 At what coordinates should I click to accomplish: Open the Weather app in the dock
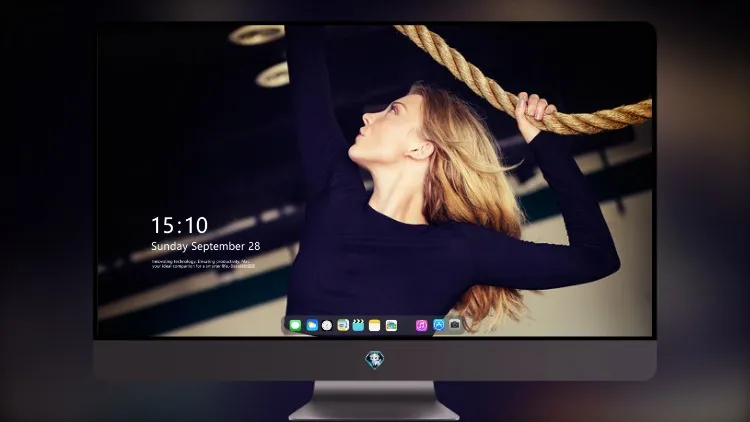312,325
